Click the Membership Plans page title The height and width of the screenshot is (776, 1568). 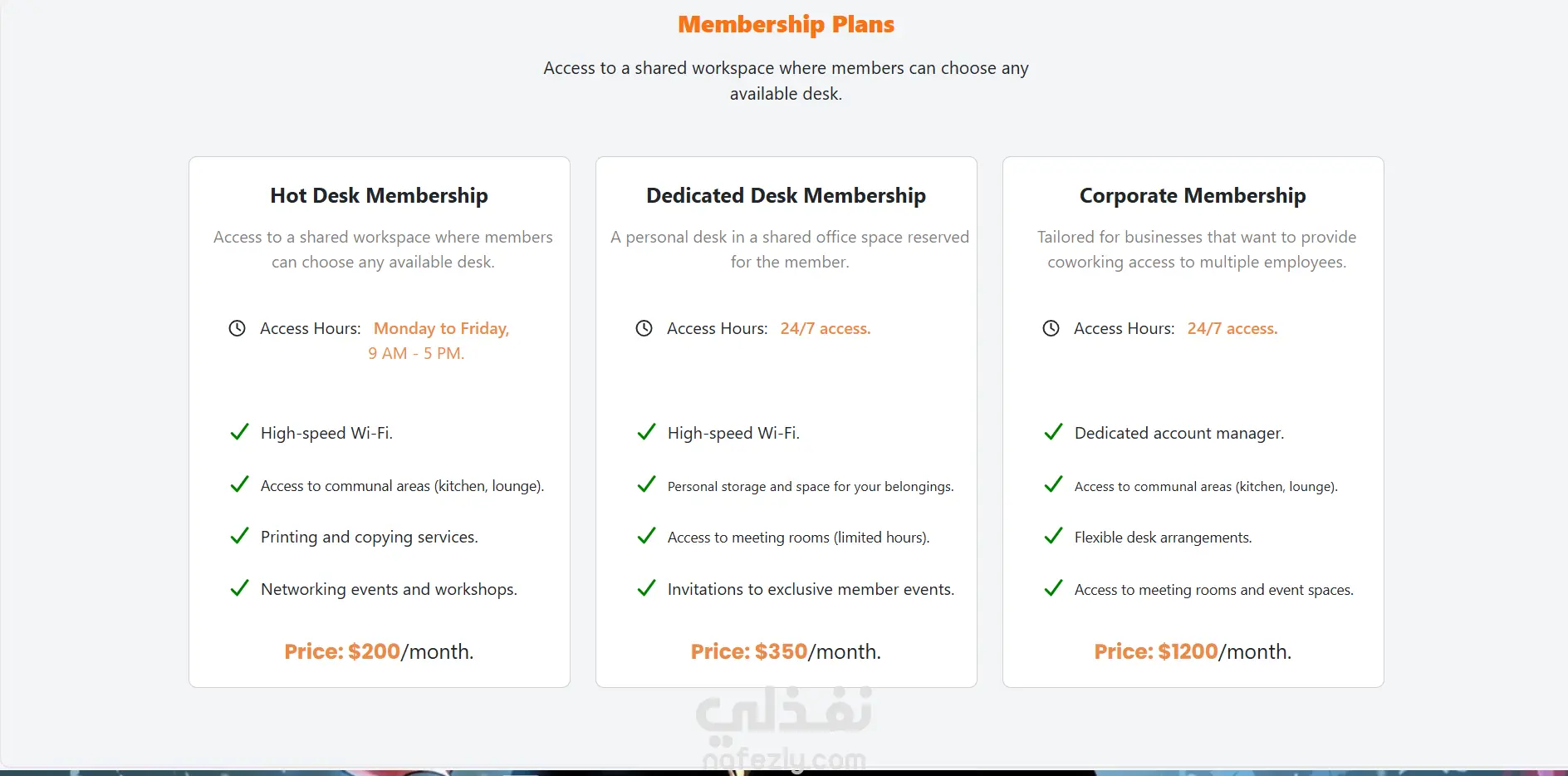pyautogui.click(x=786, y=25)
